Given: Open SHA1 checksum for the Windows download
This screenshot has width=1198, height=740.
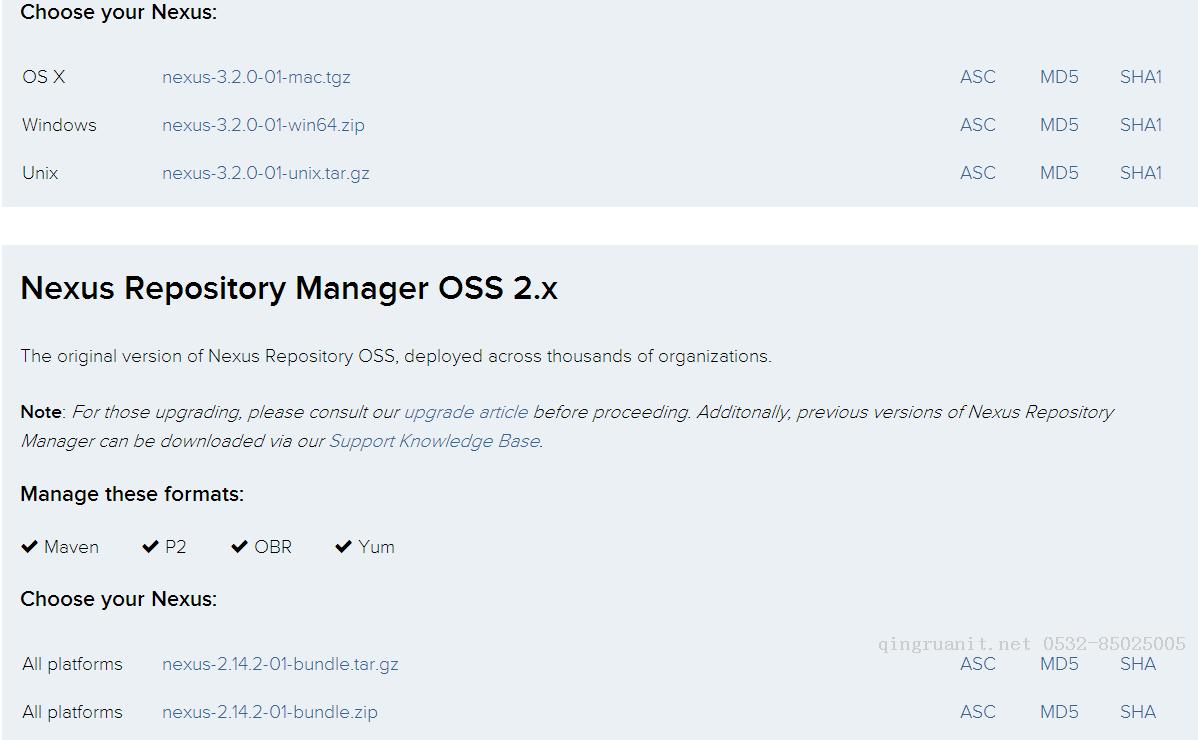Looking at the screenshot, I should pos(1141,125).
